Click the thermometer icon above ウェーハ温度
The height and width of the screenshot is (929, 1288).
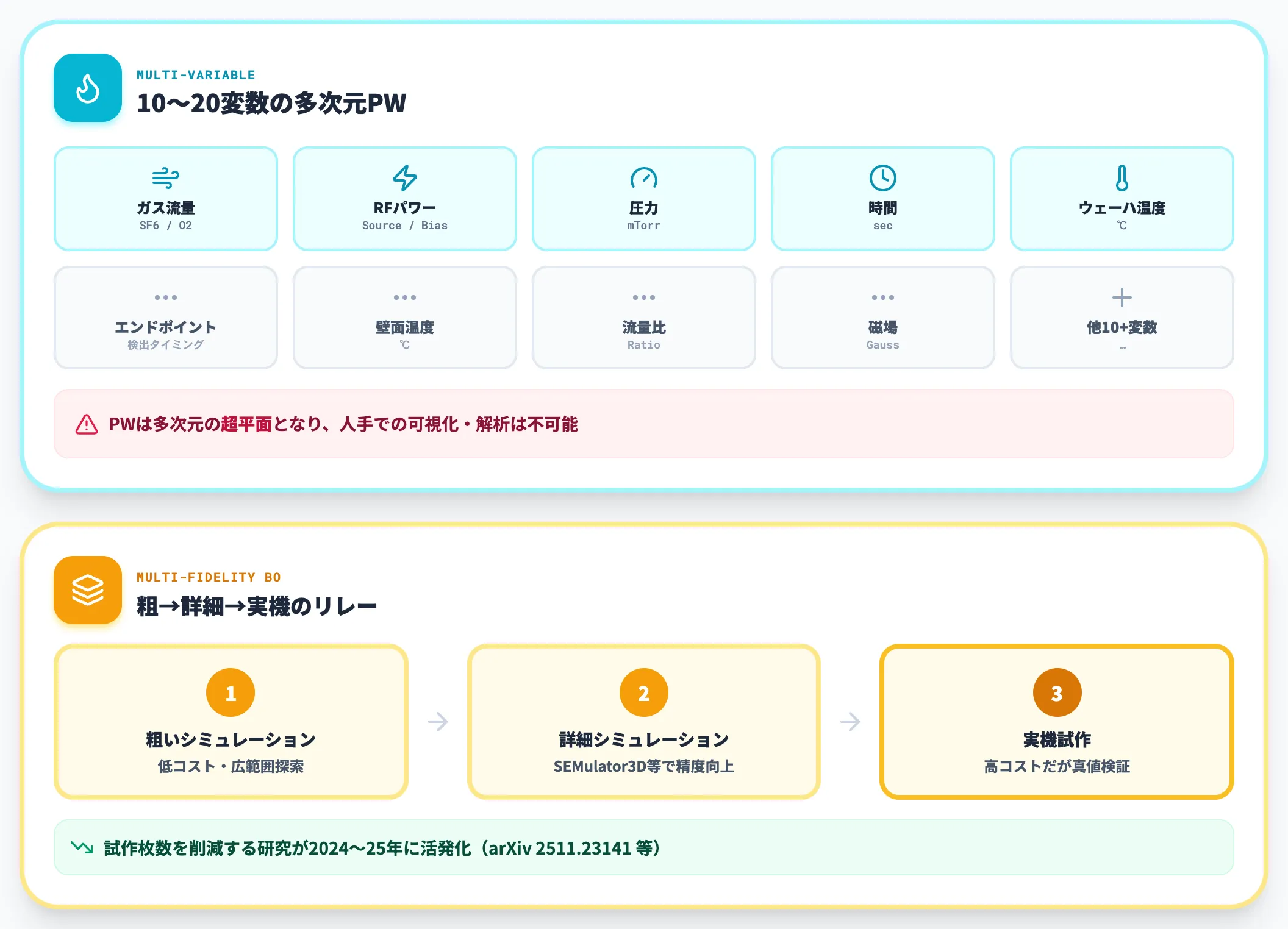[x=1122, y=178]
